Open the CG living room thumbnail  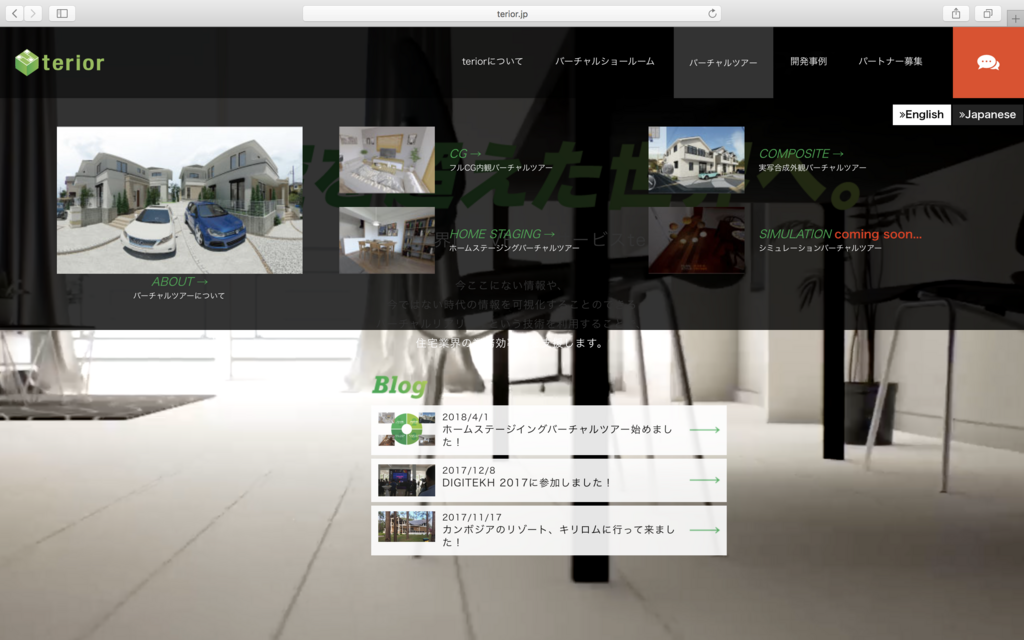pos(387,160)
